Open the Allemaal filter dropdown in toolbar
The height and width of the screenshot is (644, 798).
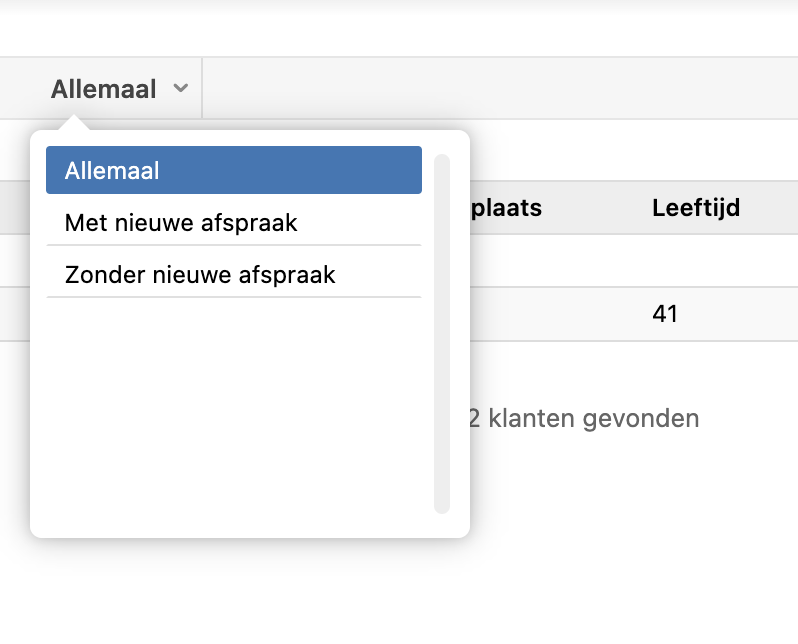pos(104,89)
